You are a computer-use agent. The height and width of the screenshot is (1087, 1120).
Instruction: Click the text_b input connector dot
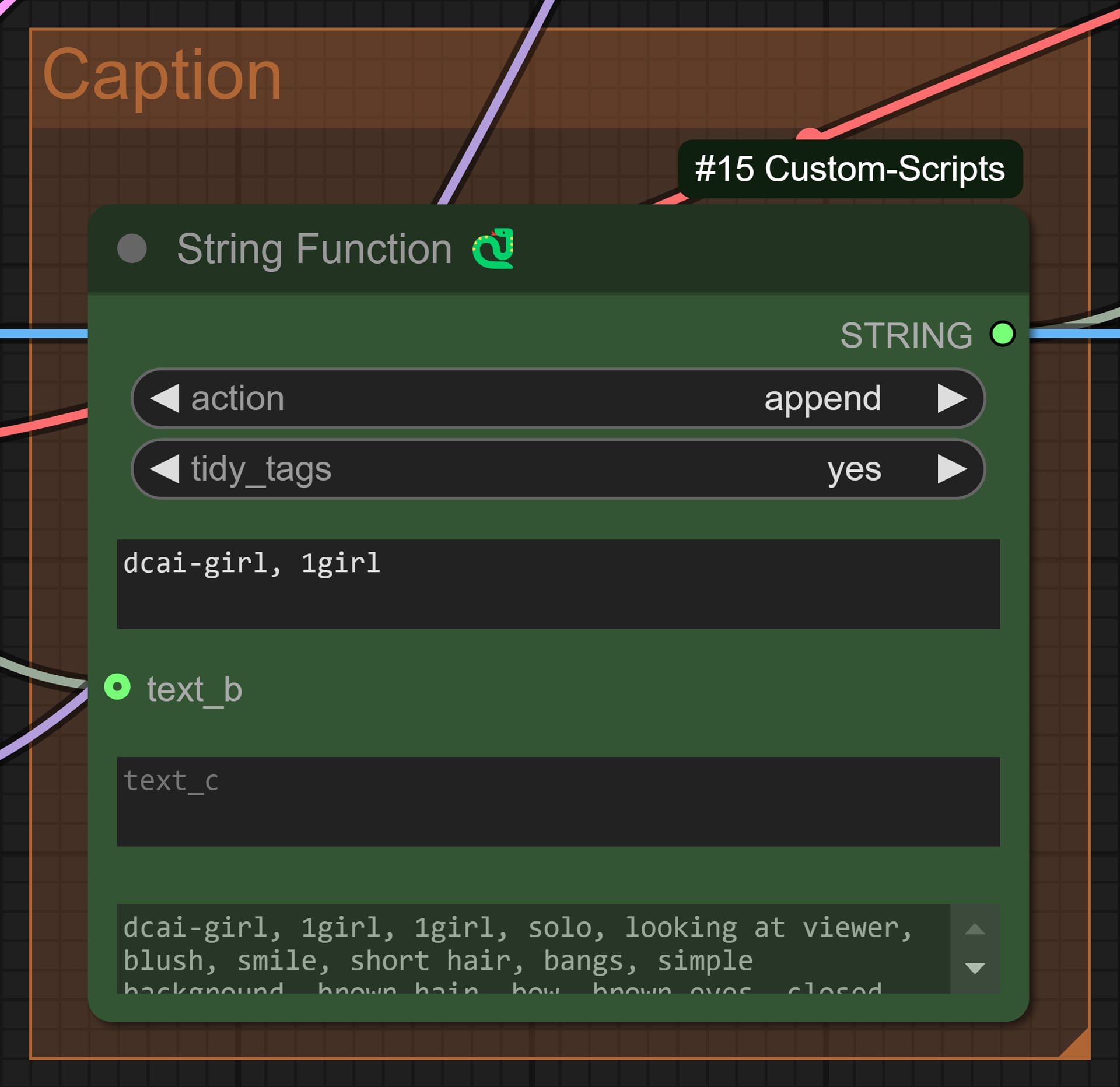[117, 687]
